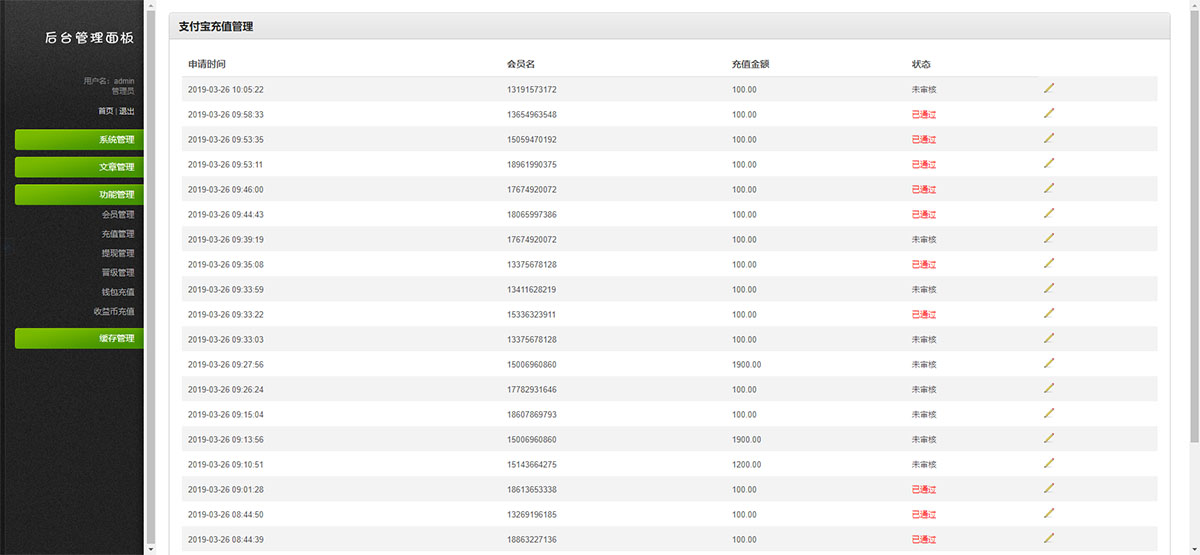Select member name 15059470192
Screen dimensions: 1200x555
(x=532, y=139)
